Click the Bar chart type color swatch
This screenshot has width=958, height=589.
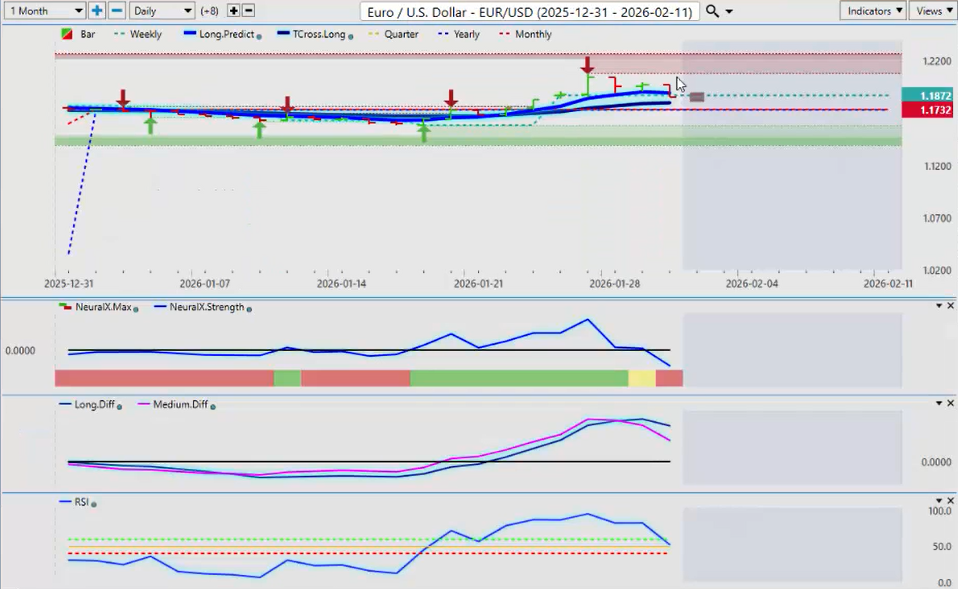[67, 34]
